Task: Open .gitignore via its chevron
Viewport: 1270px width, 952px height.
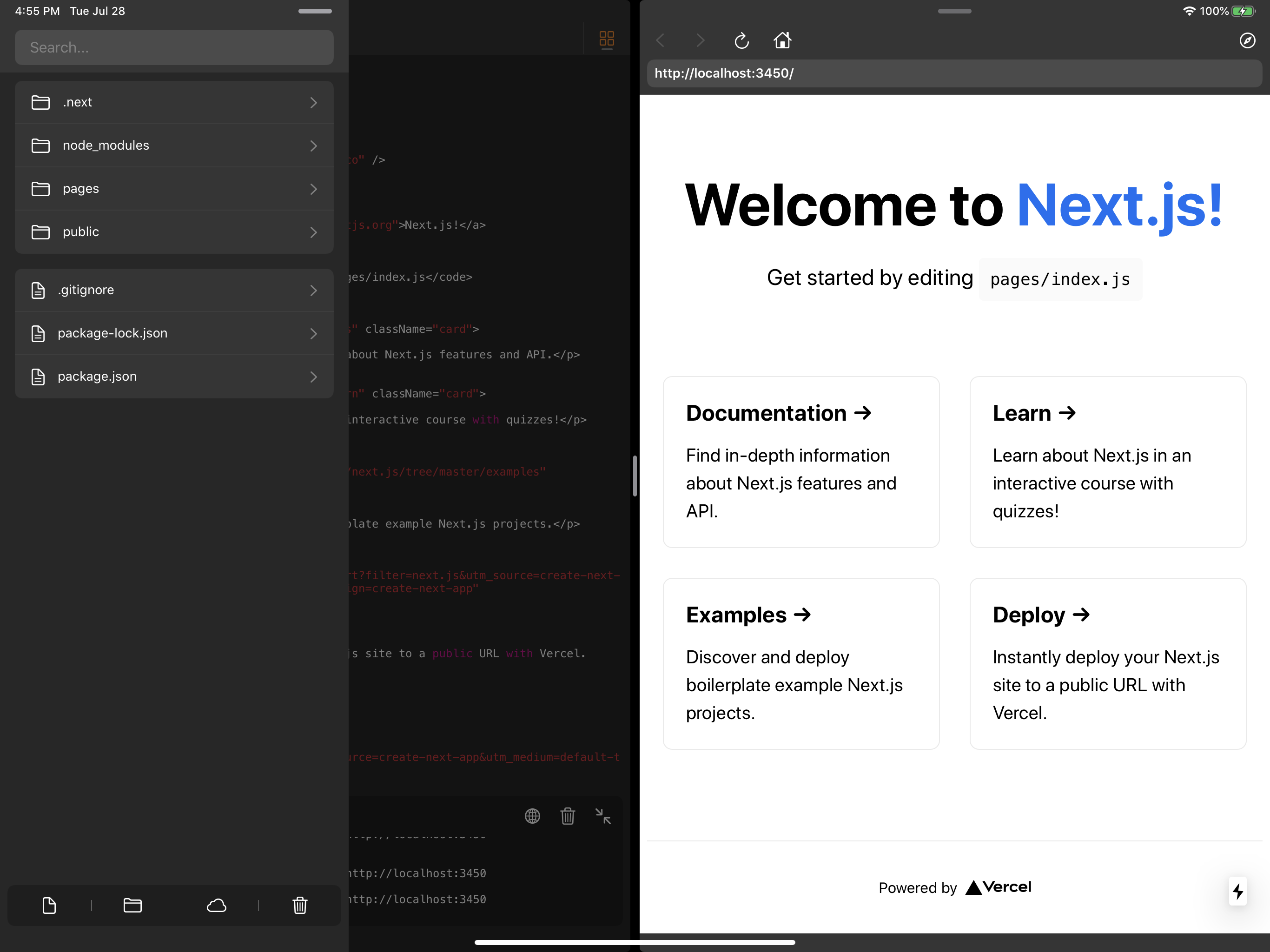Action: point(313,291)
